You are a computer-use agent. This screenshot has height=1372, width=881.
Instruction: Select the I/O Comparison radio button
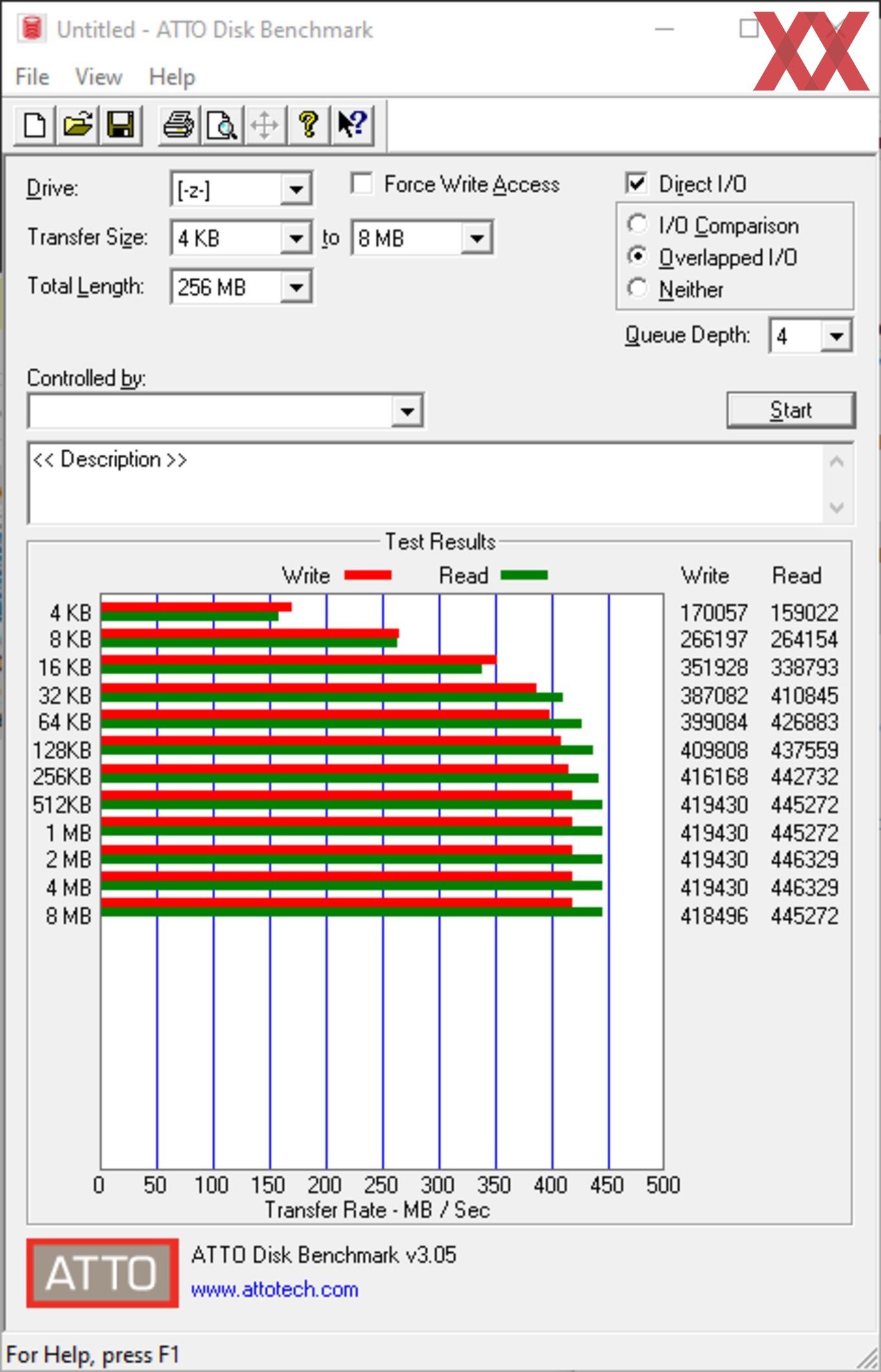click(637, 224)
